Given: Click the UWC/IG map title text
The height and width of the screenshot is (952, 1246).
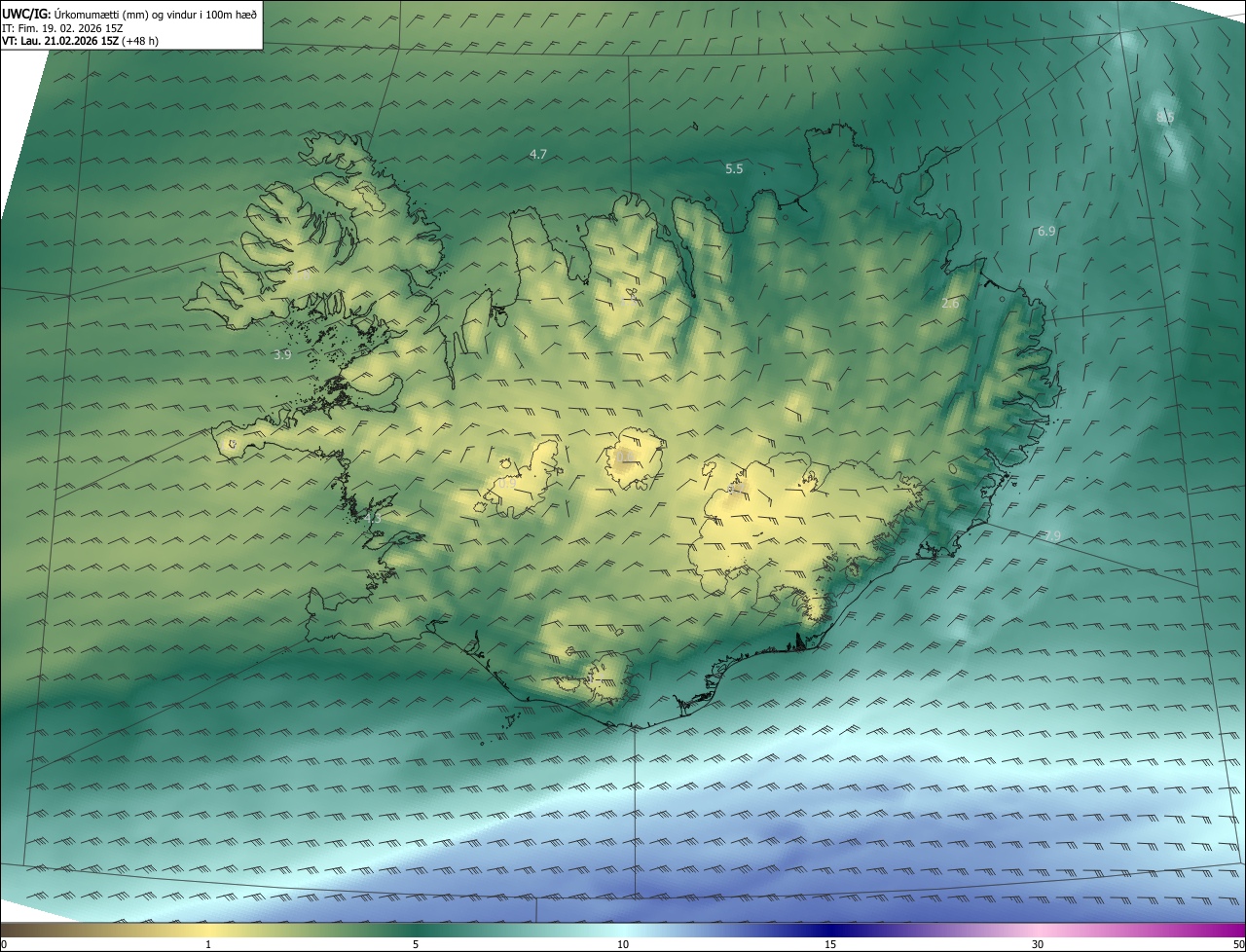Looking at the screenshot, I should 129,14.
